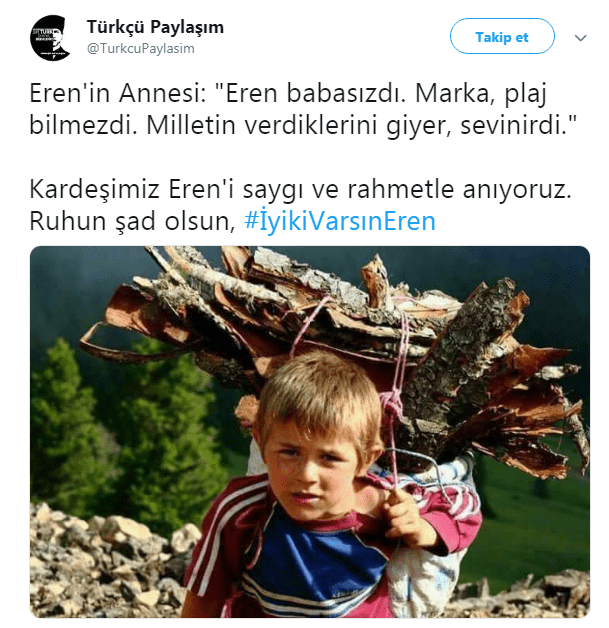The height and width of the screenshot is (628, 609).
Task: Open the @TurkcuPaylasim handle link
Action: [141, 48]
